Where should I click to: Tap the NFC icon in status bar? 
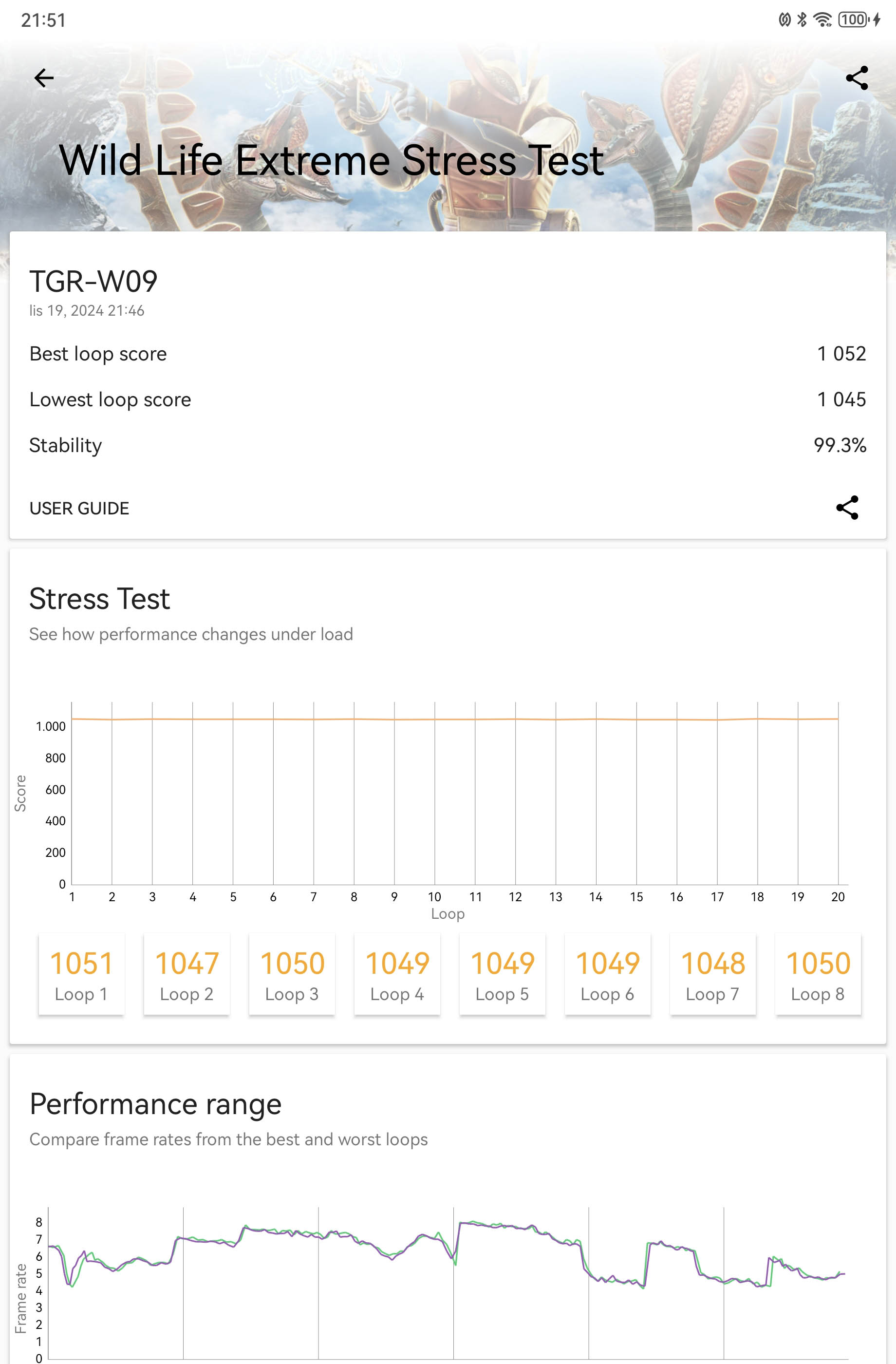[784, 20]
